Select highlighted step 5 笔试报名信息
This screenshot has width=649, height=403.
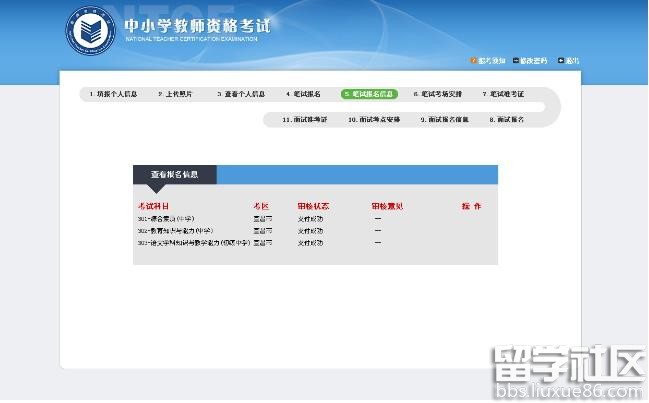[x=369, y=94]
